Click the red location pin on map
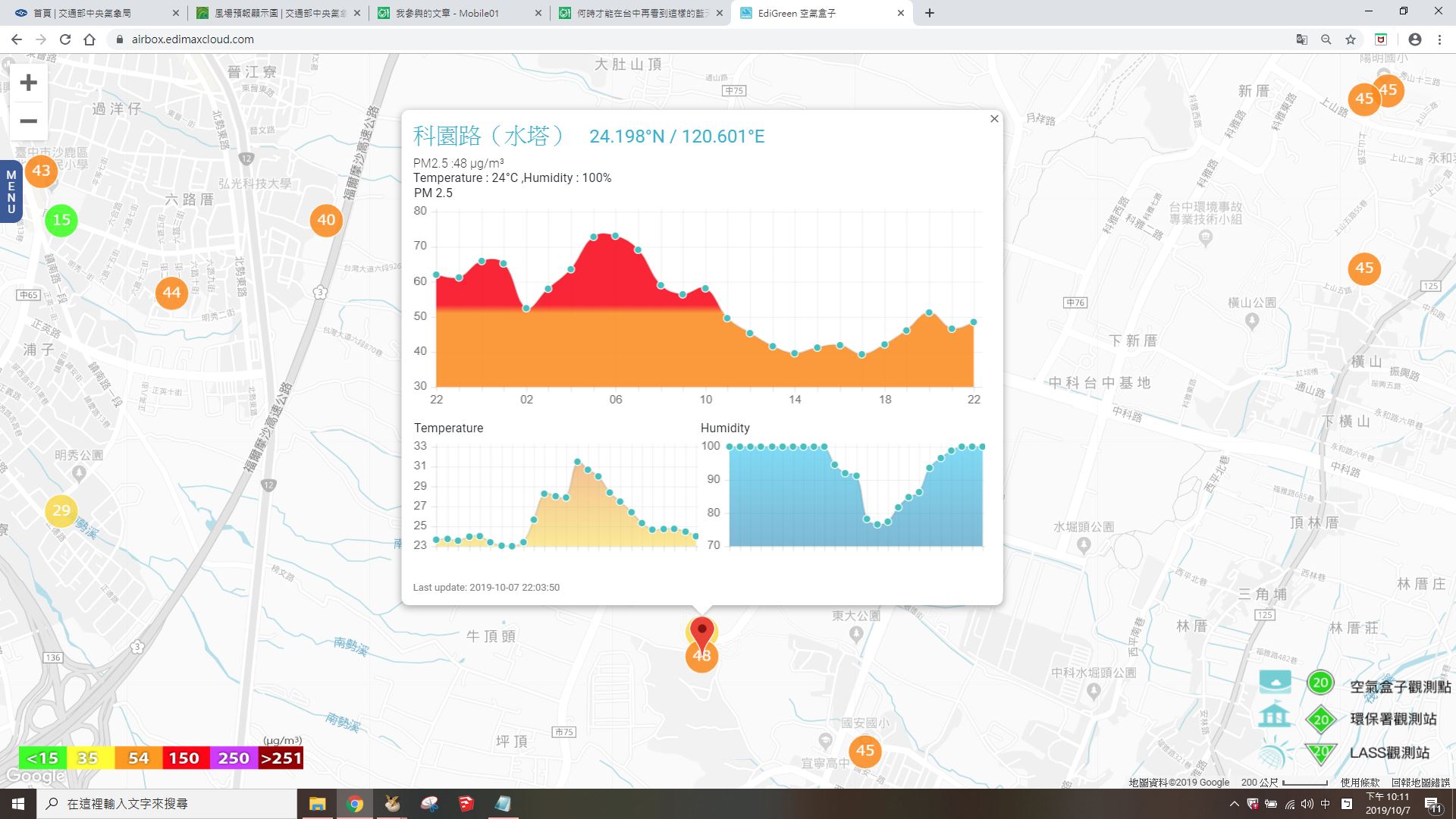 click(x=702, y=633)
